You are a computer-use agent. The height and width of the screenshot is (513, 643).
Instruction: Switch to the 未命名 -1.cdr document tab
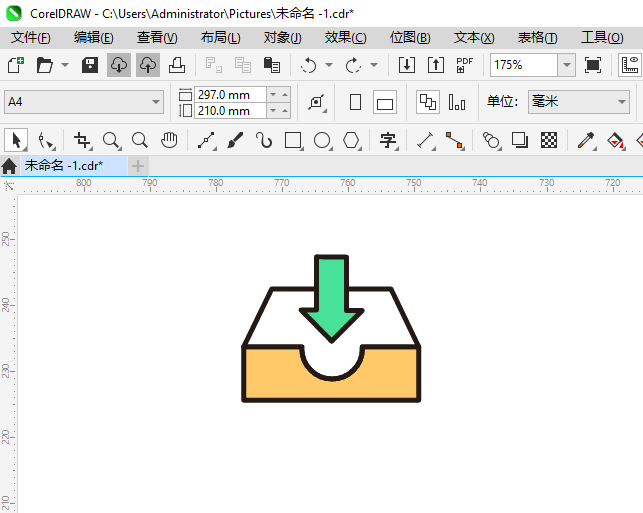coord(74,166)
